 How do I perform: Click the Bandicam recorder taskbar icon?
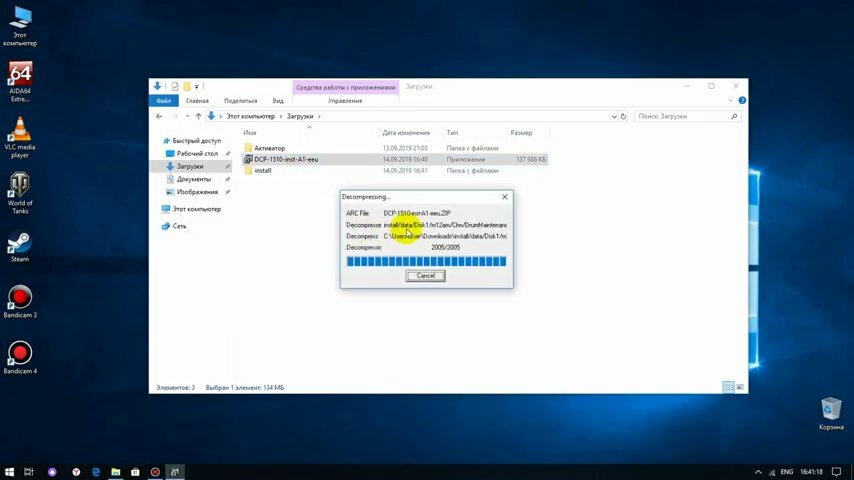click(x=155, y=472)
